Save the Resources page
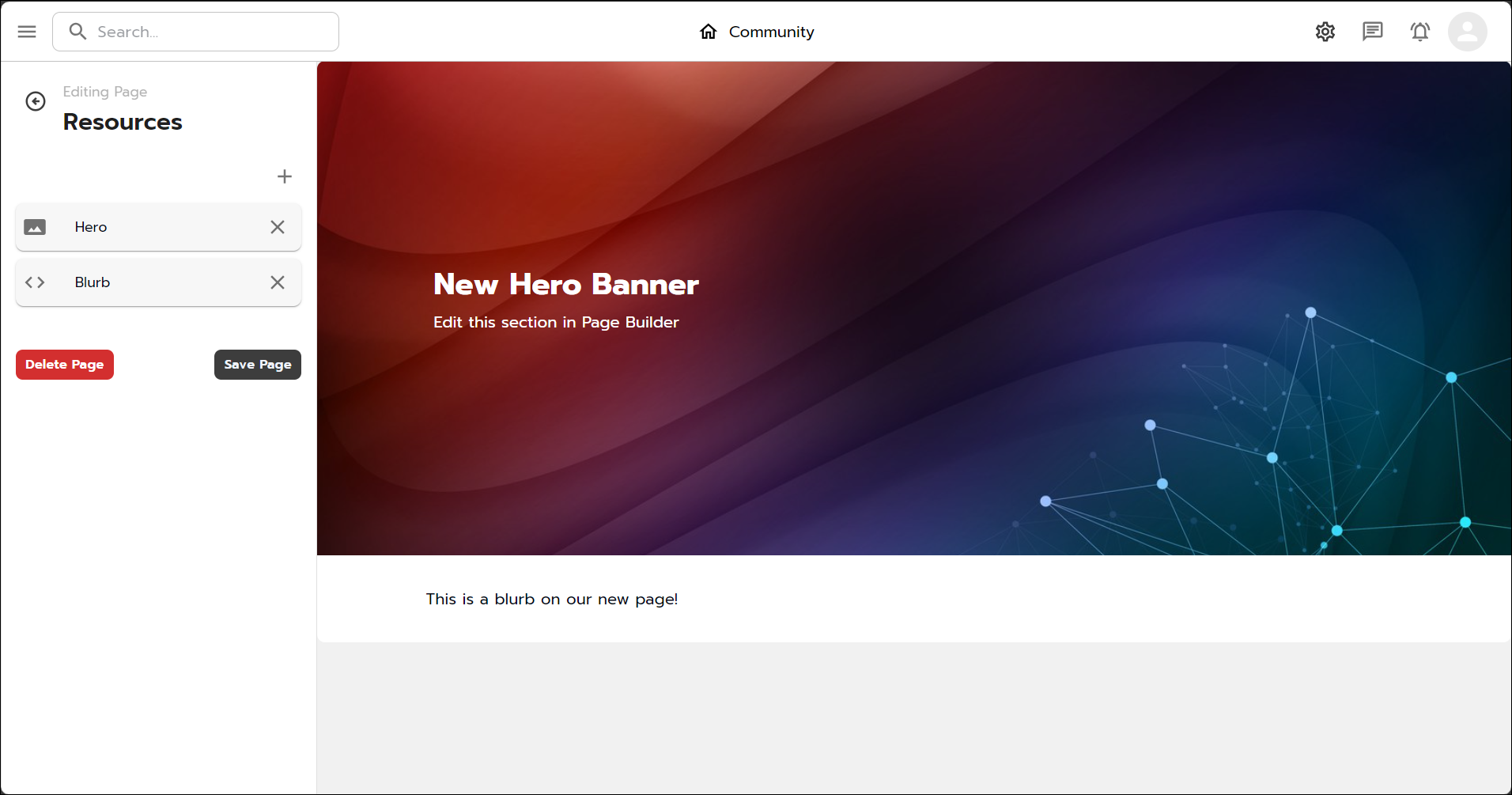Image resolution: width=1512 pixels, height=795 pixels. [x=257, y=365]
